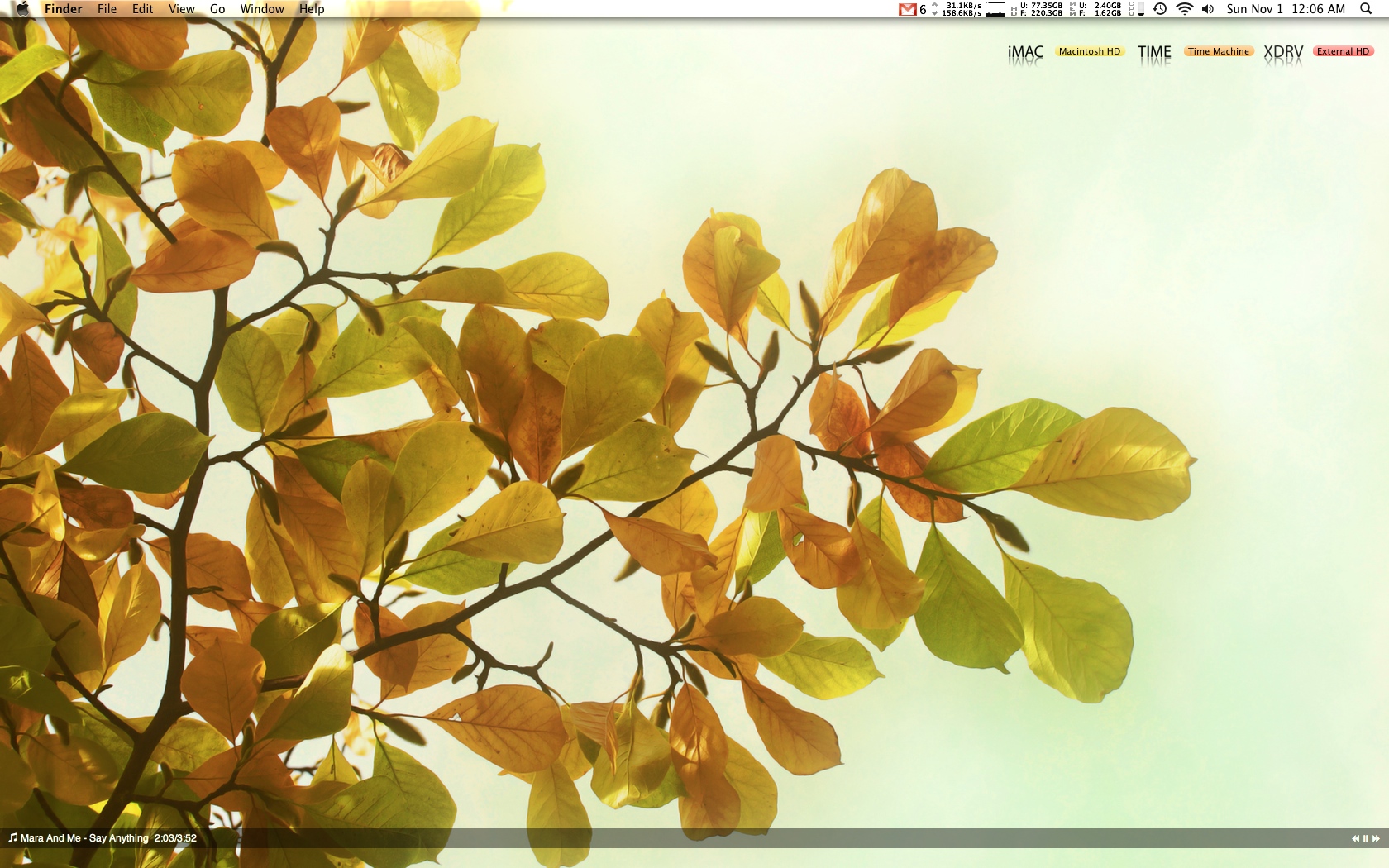This screenshot has width=1389, height=868.
Task: Skip to the previous track
Action: (x=1356, y=839)
